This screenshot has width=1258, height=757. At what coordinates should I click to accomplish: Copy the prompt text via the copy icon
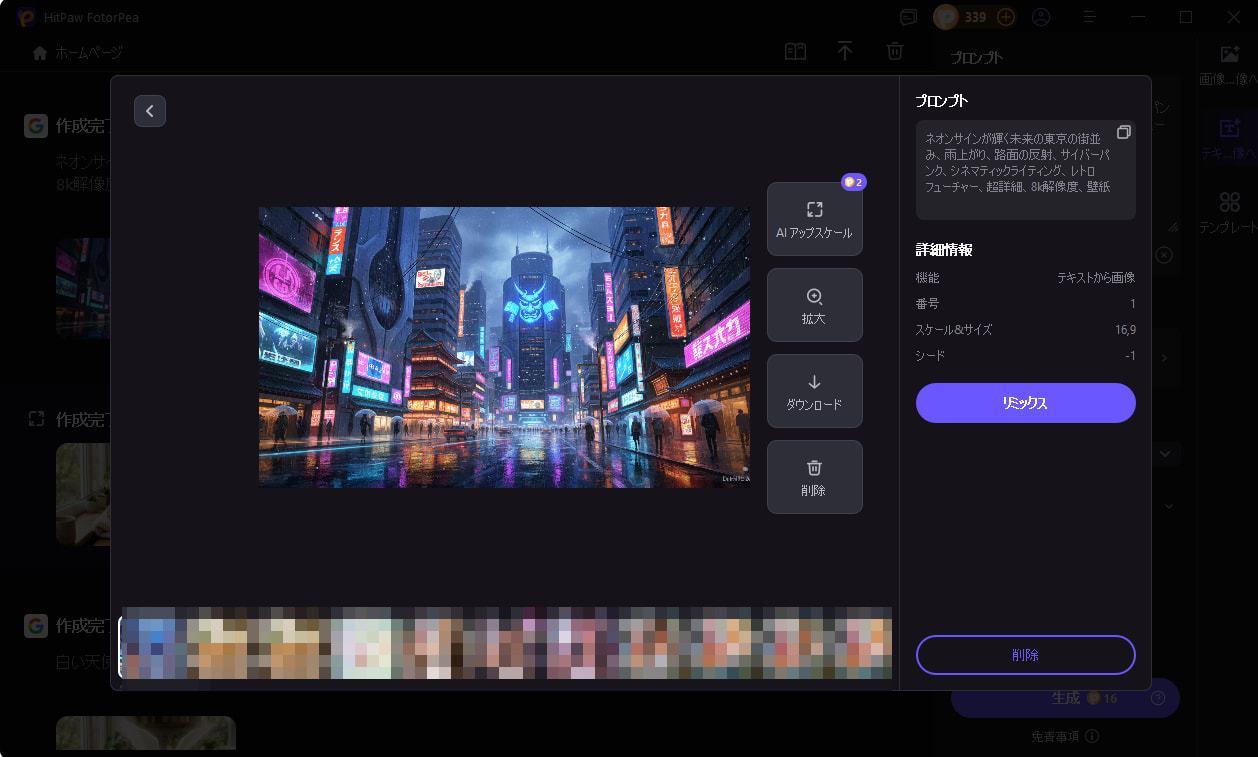pyautogui.click(x=1124, y=131)
